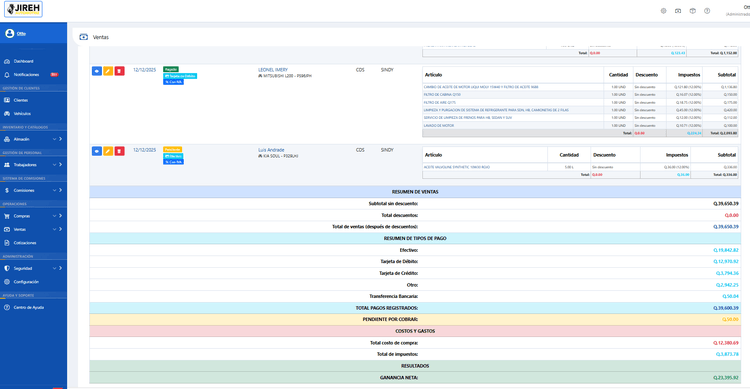
Task: View the Luis Andrade sale details
Action: [x=97, y=151]
